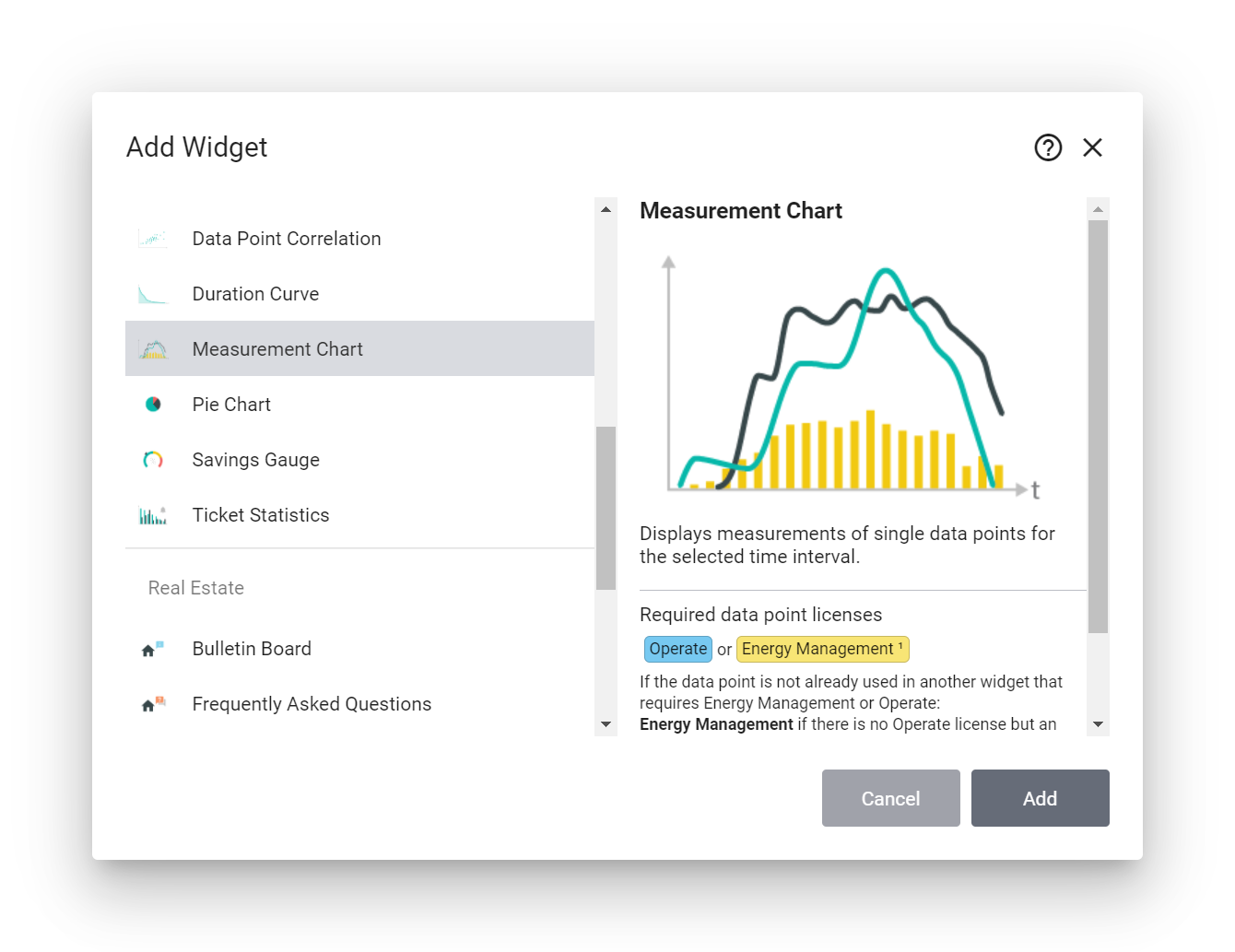Click the widget list scrollbar thumb
Screen dimensions: 1235x952
click(606, 508)
